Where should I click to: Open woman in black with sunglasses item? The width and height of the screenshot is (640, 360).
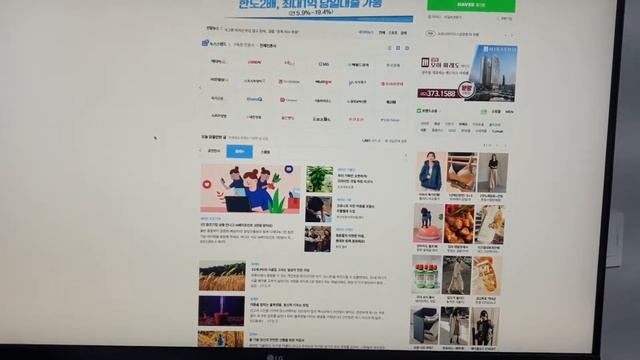pos(485,327)
